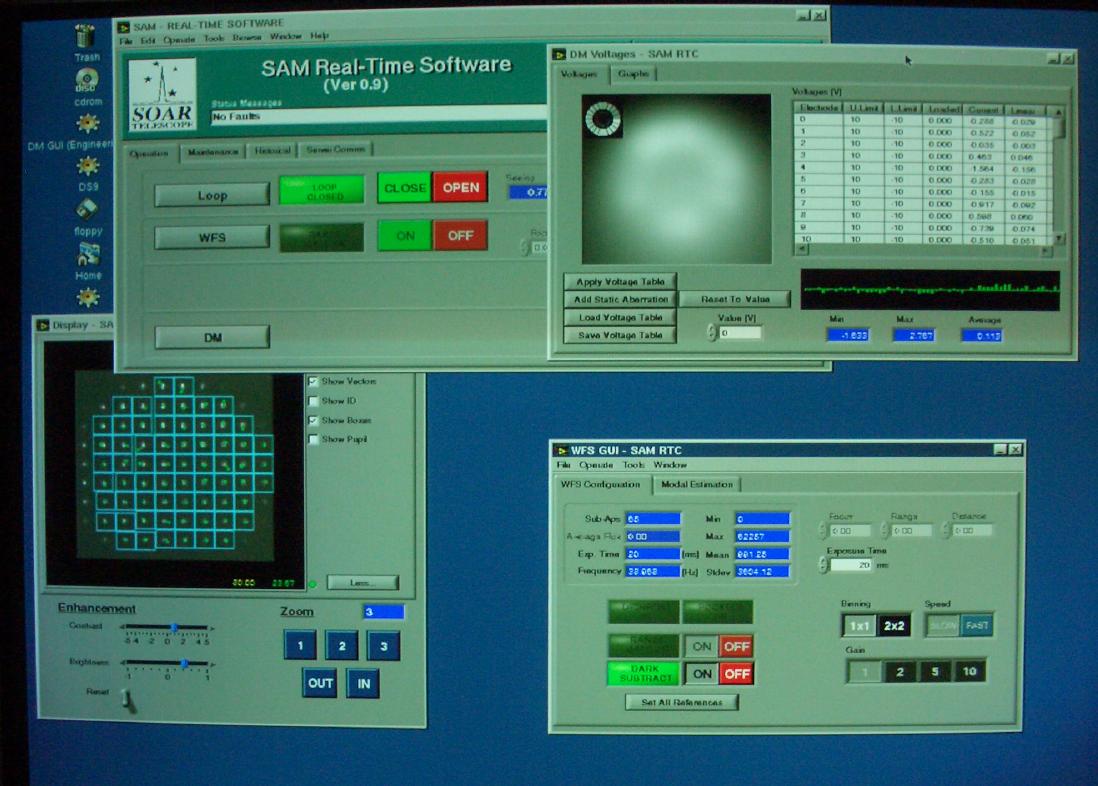The width and height of the screenshot is (1098, 786).
Task: Click the Display window title icon
Action: 43,325
